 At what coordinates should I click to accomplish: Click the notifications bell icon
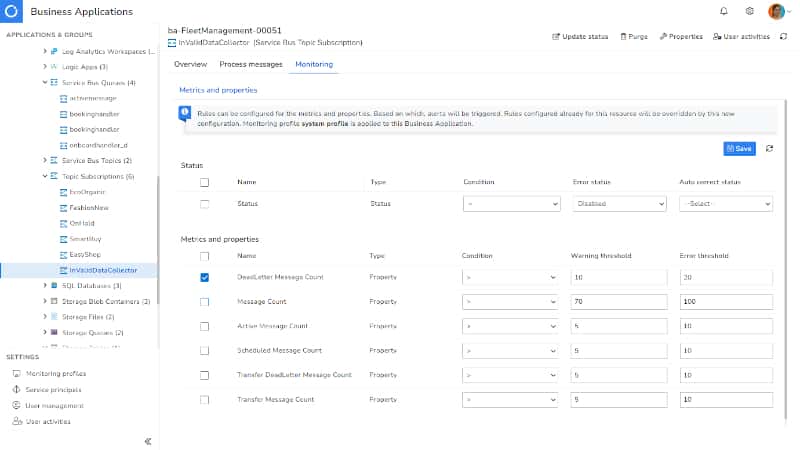click(x=724, y=11)
